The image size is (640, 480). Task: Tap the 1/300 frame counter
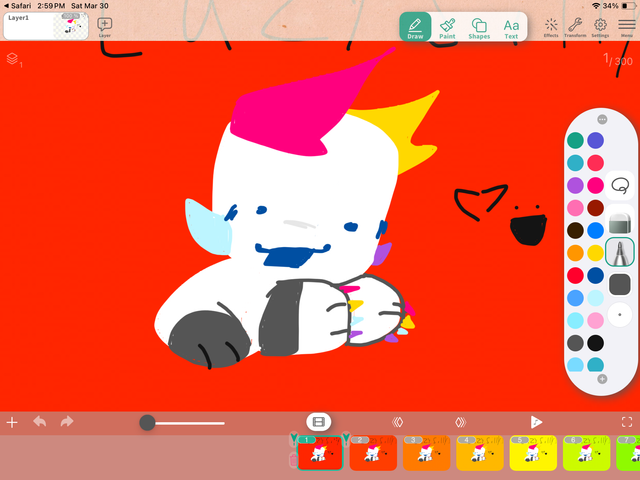pos(618,60)
